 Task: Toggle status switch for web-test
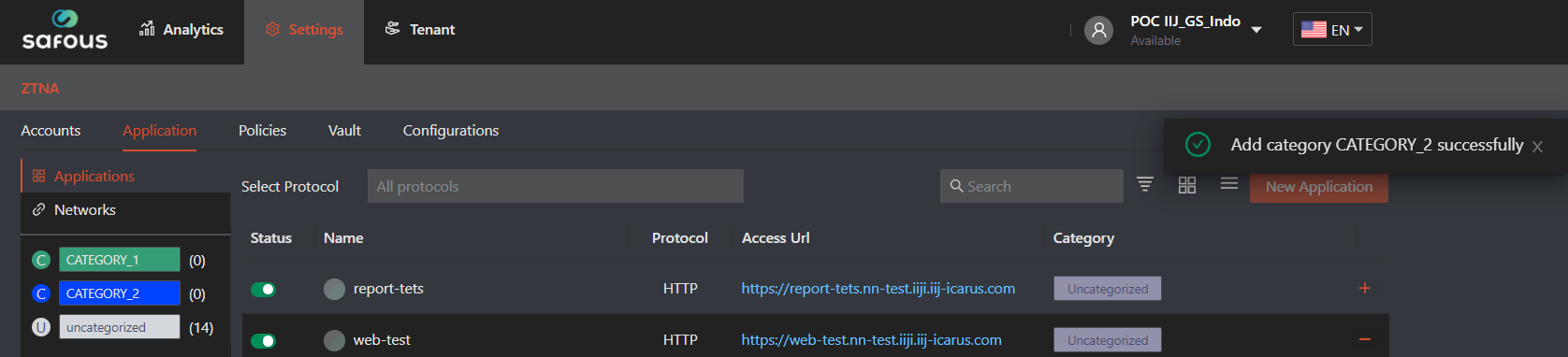(263, 340)
